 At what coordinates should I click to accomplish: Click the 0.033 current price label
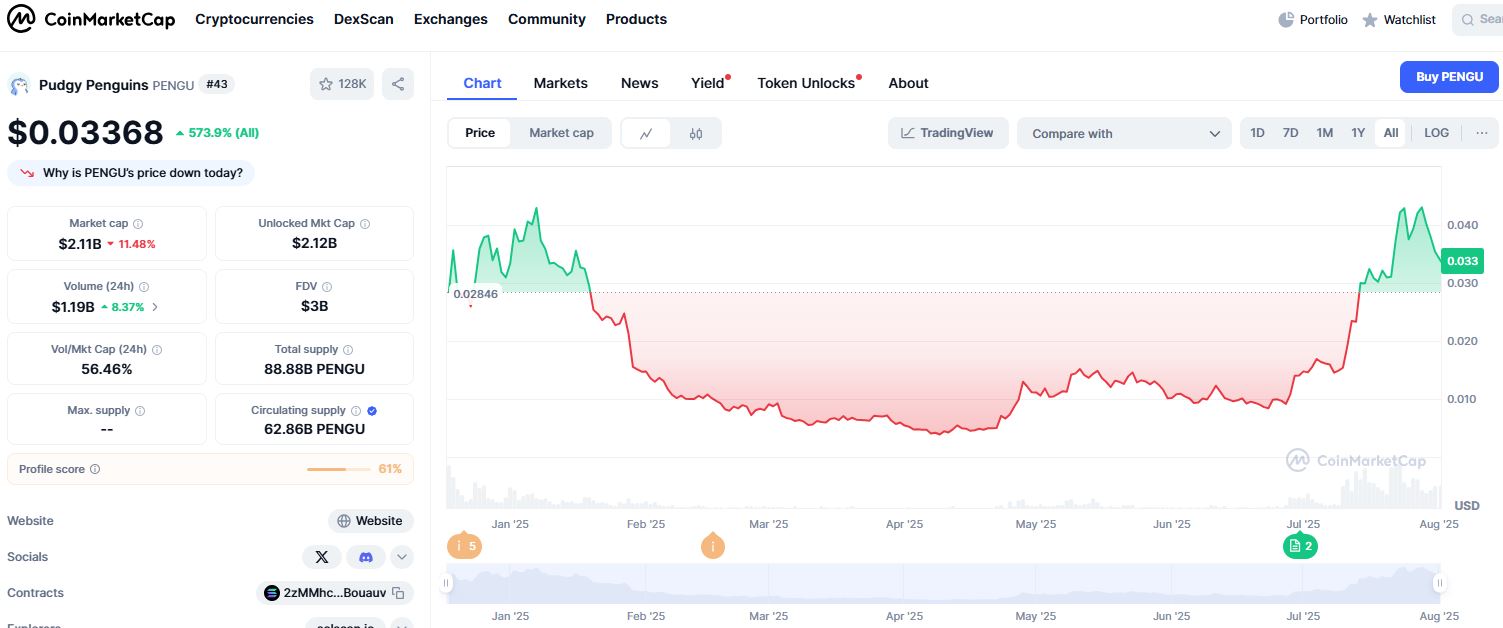point(1462,261)
